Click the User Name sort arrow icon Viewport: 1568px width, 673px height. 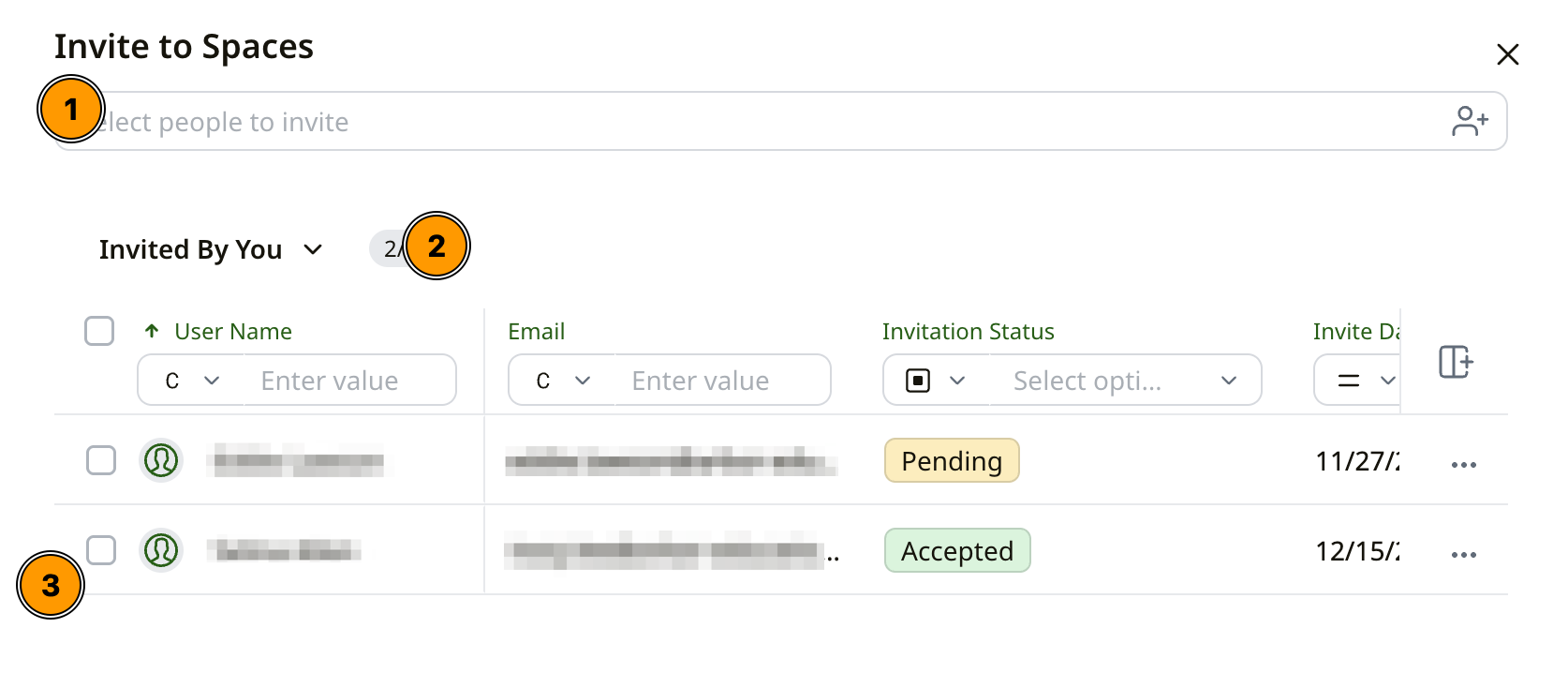tap(152, 331)
